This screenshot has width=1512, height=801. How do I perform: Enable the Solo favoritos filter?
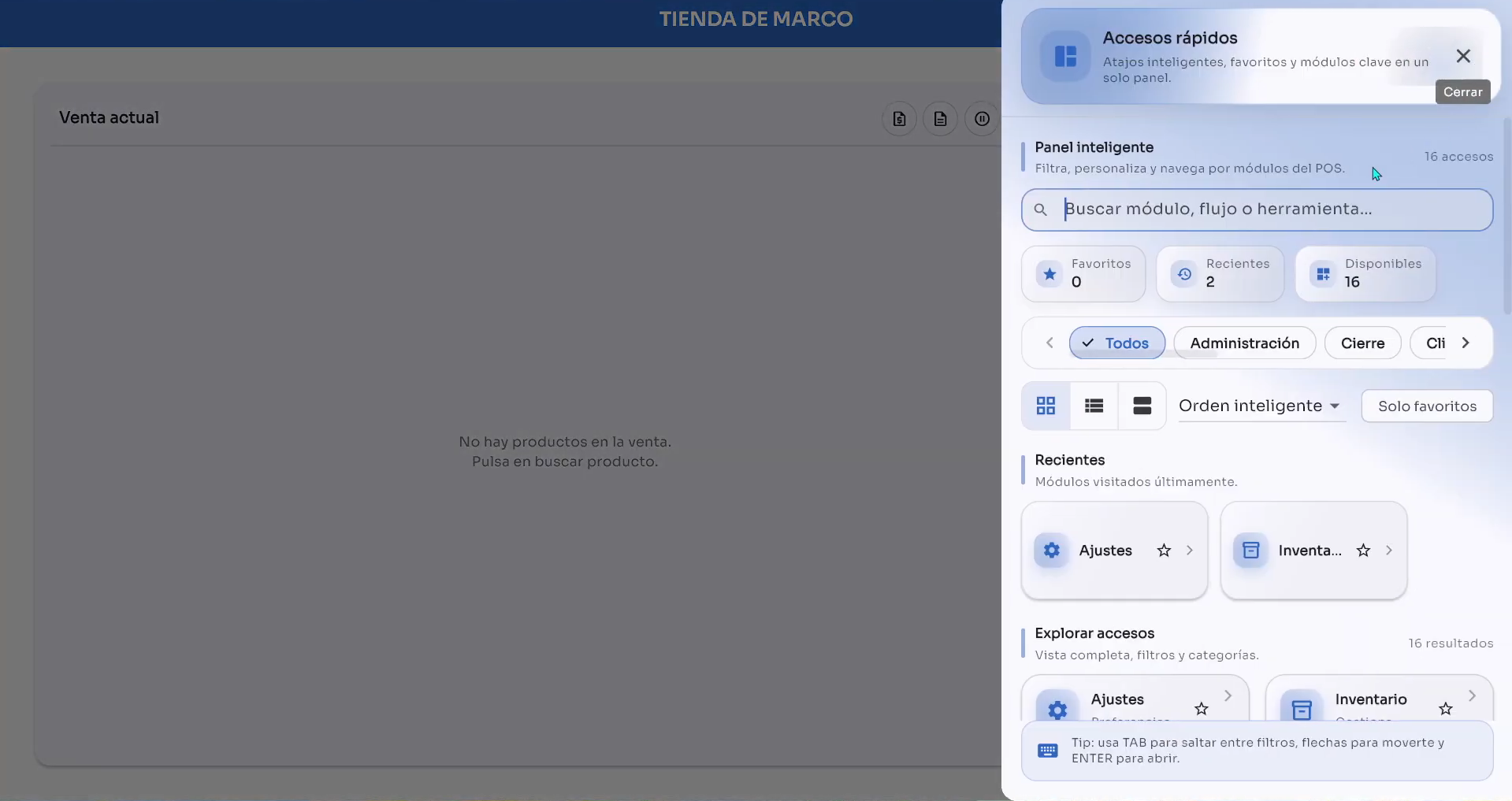point(1427,406)
